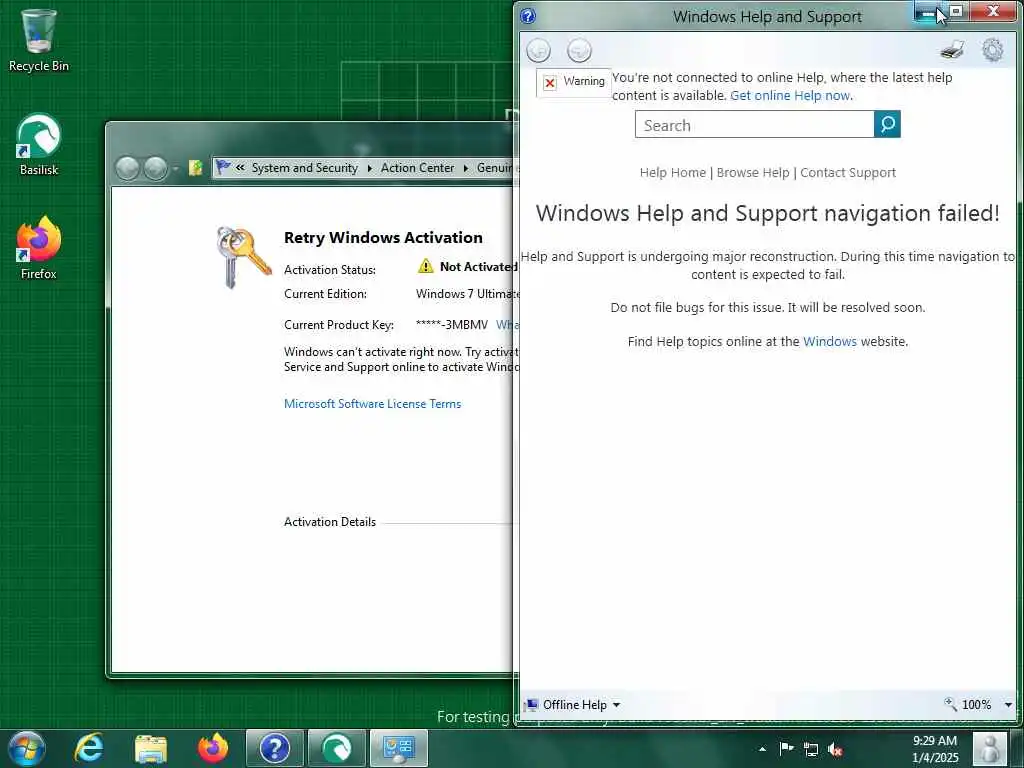1024x768 pixels.
Task: Open the Start menu orb
Action: coord(27,748)
